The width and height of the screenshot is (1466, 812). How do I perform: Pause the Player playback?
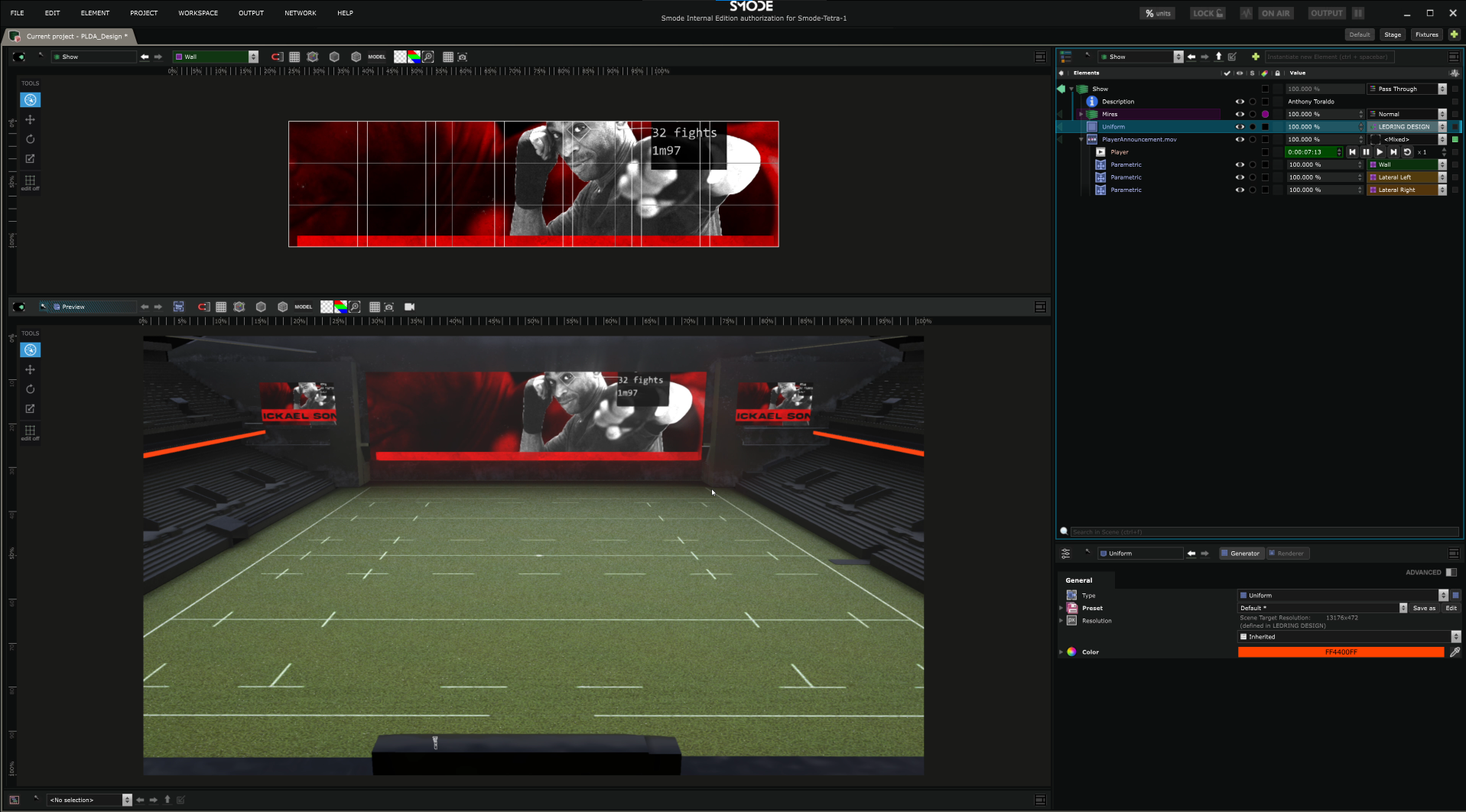1366,152
